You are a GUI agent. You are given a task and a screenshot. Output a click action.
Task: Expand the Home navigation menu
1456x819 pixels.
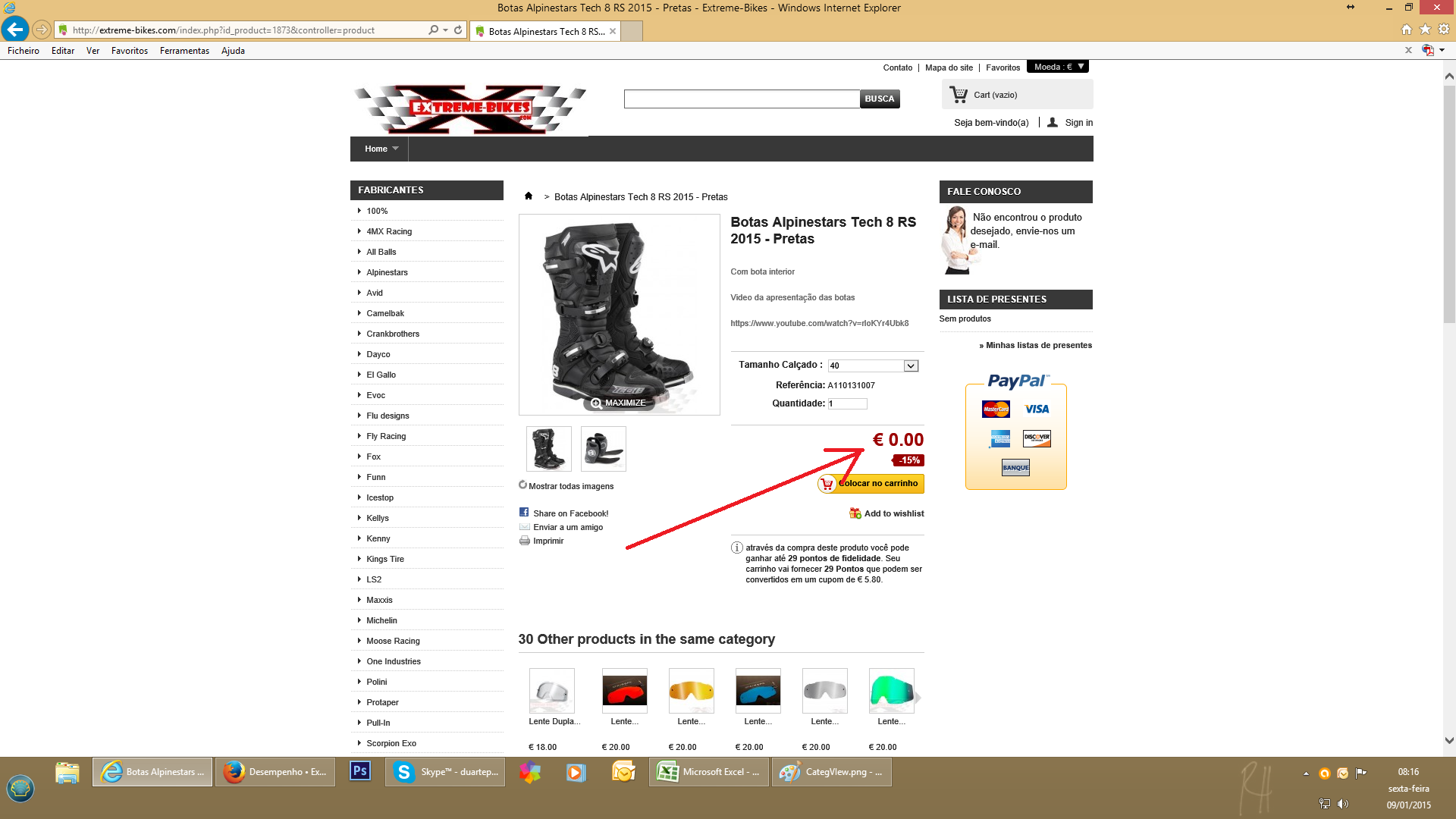tap(380, 149)
